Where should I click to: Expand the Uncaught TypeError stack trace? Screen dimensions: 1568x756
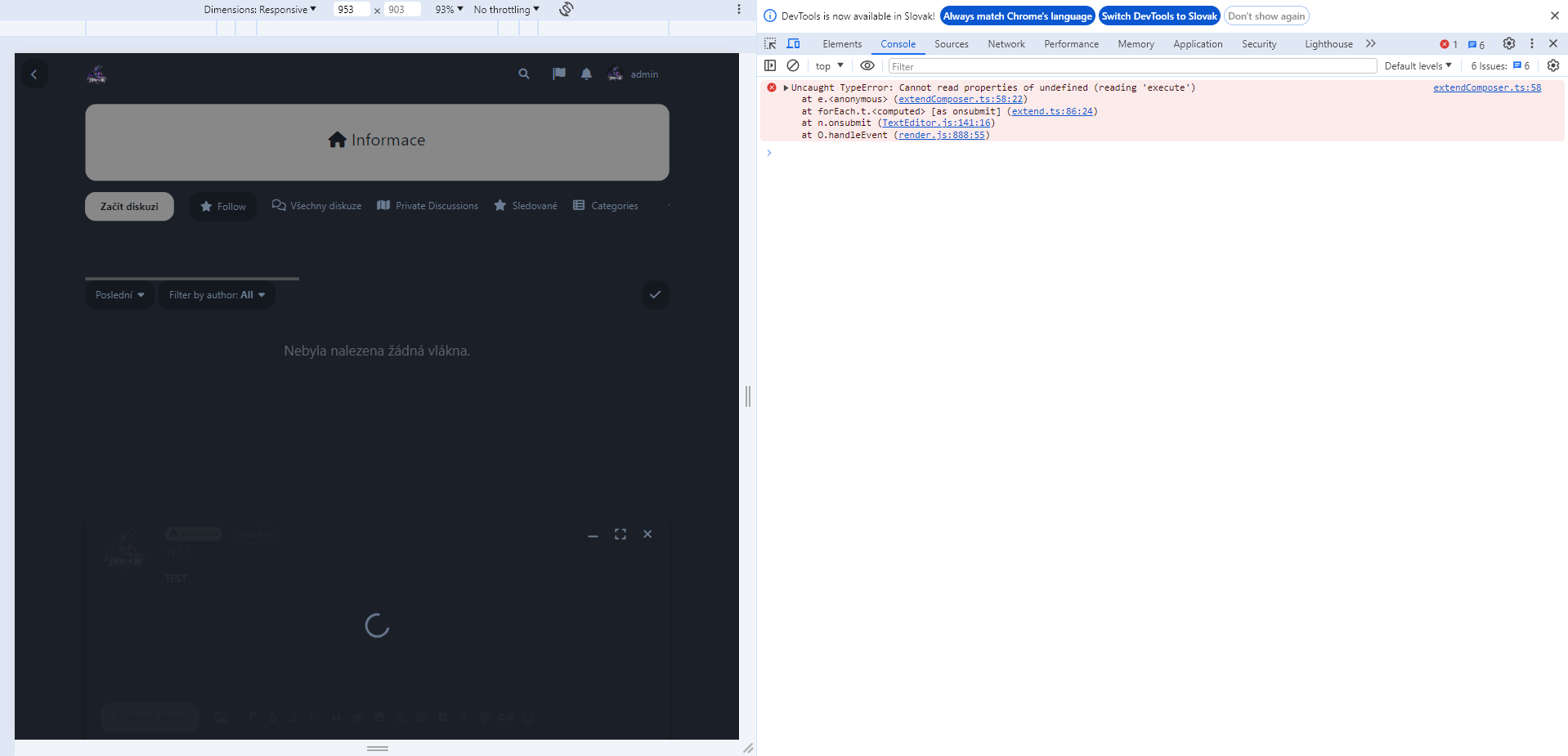786,87
